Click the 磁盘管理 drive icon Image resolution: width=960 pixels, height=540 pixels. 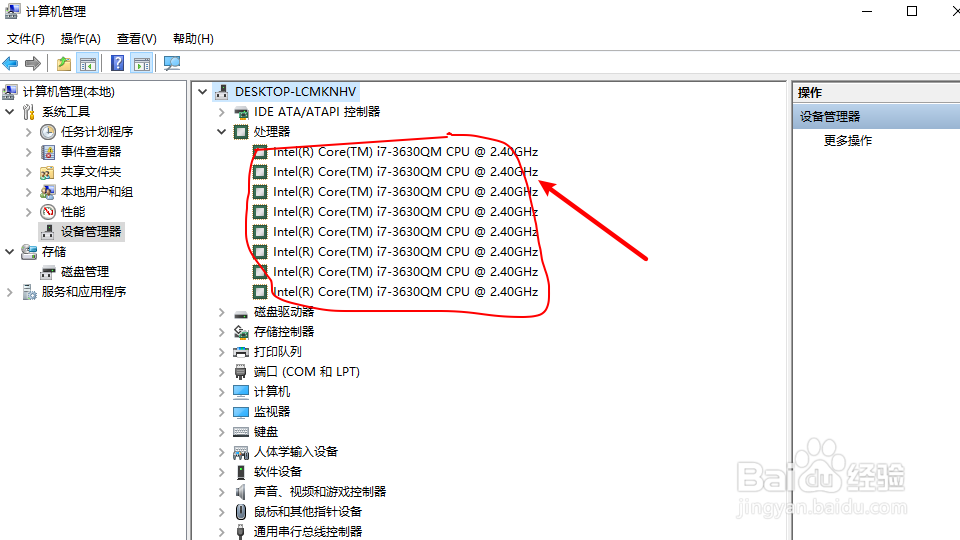(48, 272)
